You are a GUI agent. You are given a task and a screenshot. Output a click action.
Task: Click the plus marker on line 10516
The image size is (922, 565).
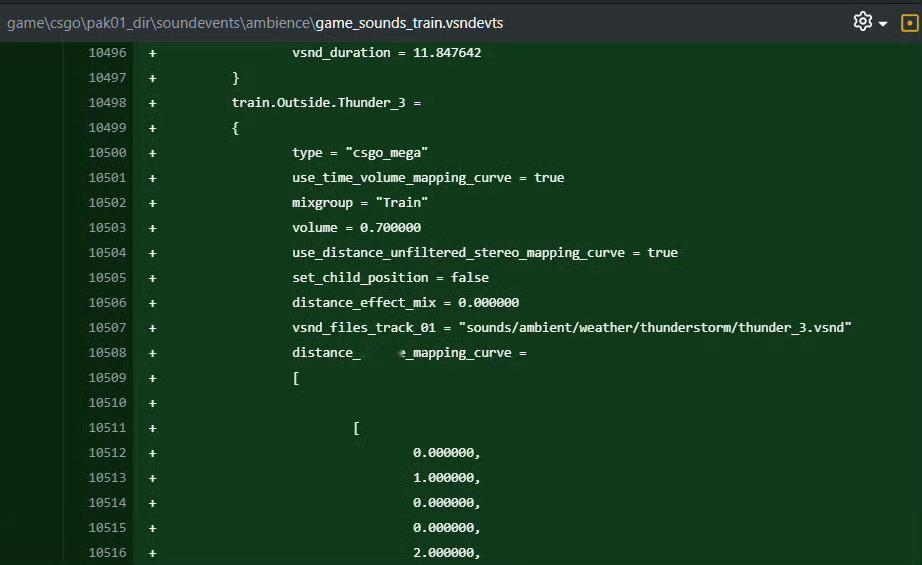tap(152, 553)
